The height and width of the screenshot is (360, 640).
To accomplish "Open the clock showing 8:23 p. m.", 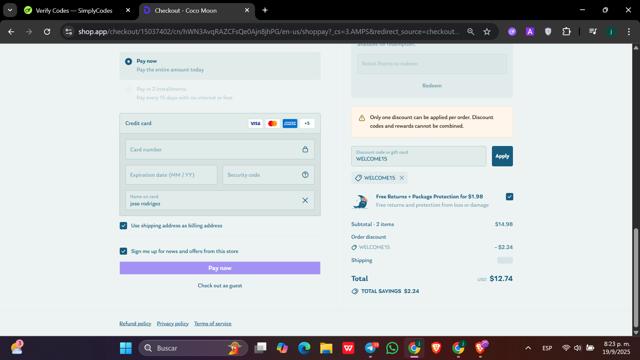I will [616, 348].
